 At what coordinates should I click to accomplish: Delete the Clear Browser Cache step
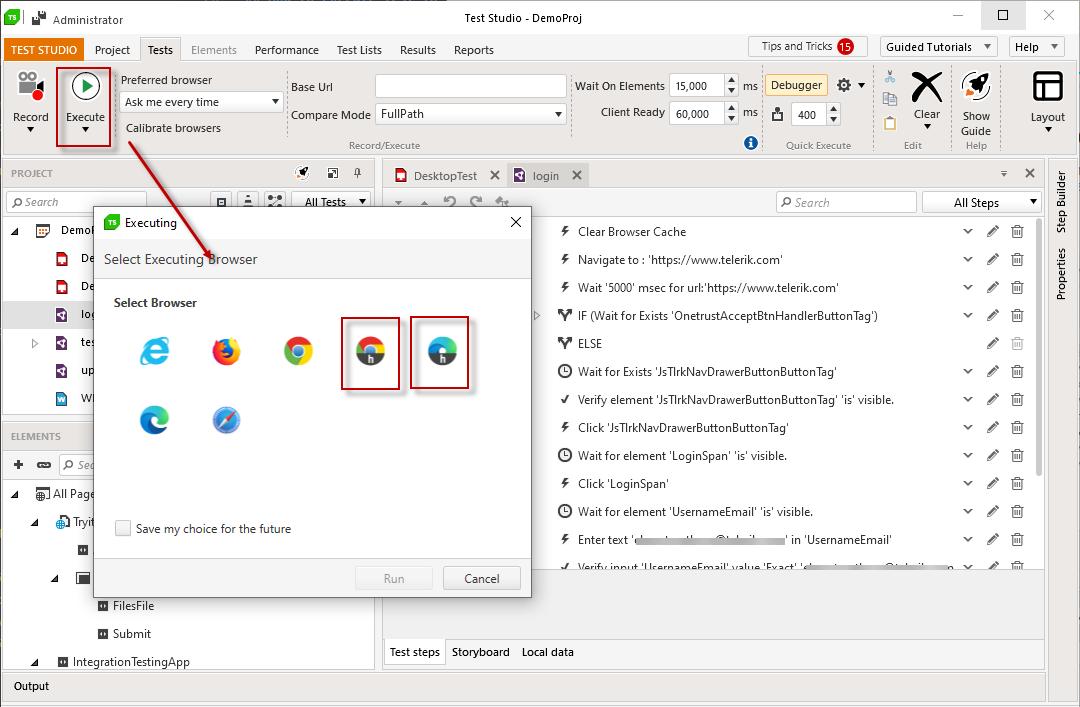[1017, 231]
